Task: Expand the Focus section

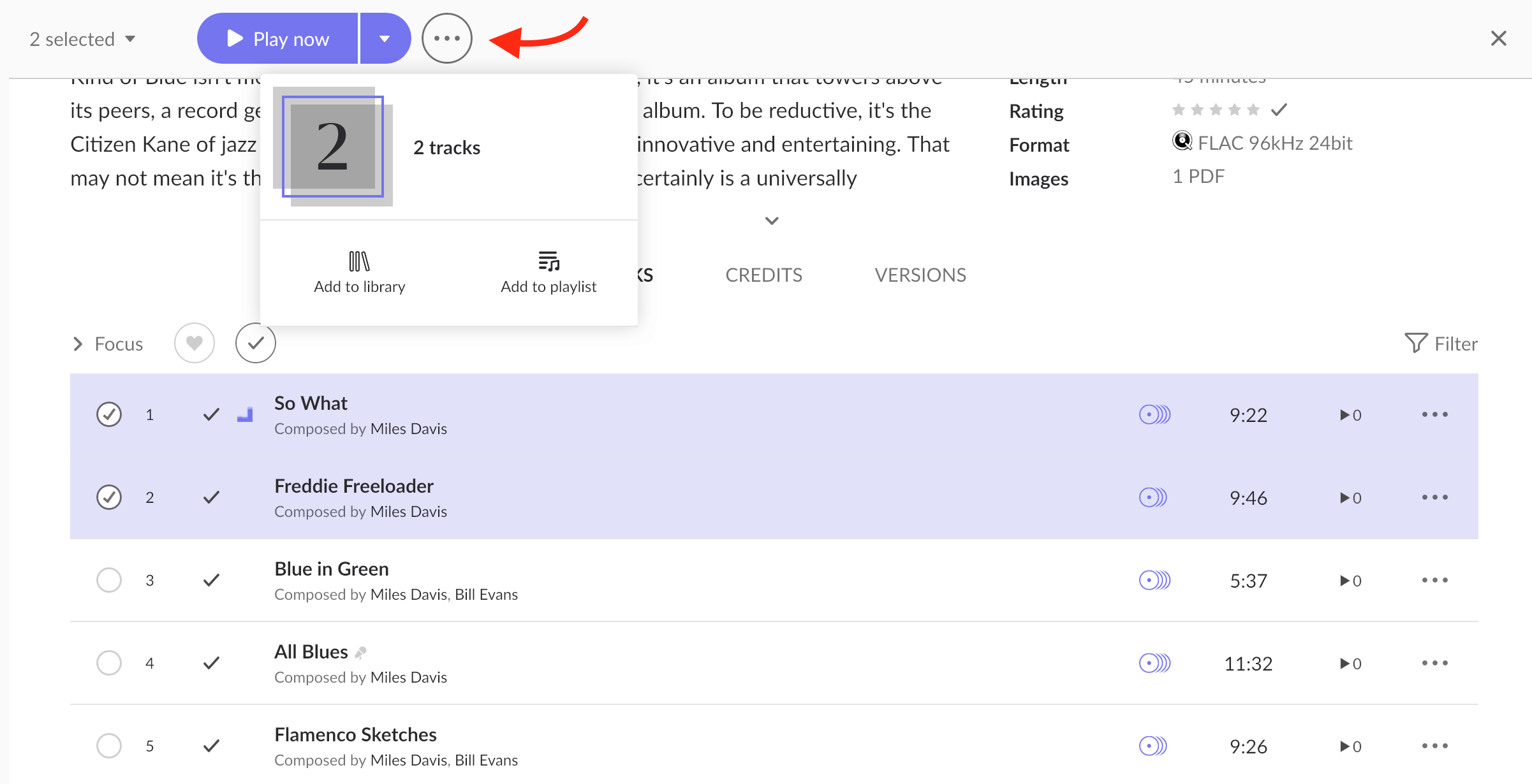Action: 107,344
